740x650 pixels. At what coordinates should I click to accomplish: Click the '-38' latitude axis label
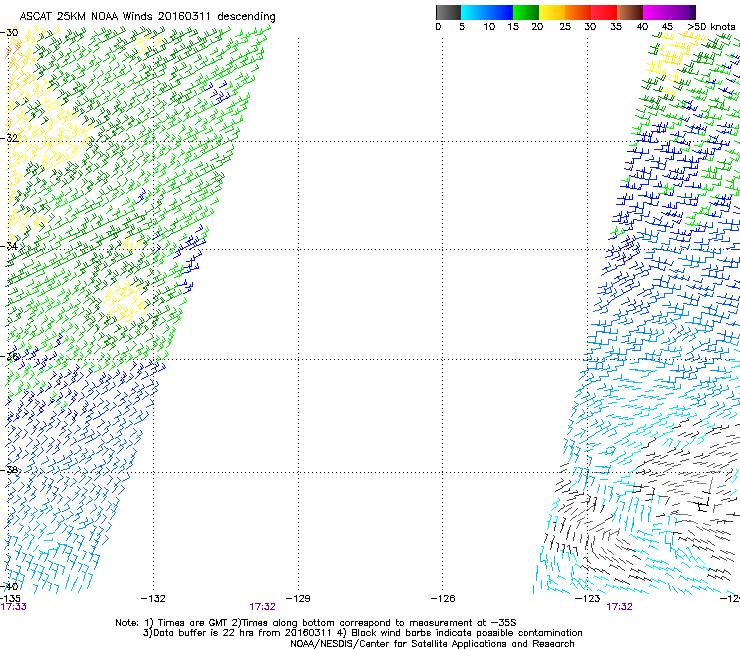[x=9, y=470]
